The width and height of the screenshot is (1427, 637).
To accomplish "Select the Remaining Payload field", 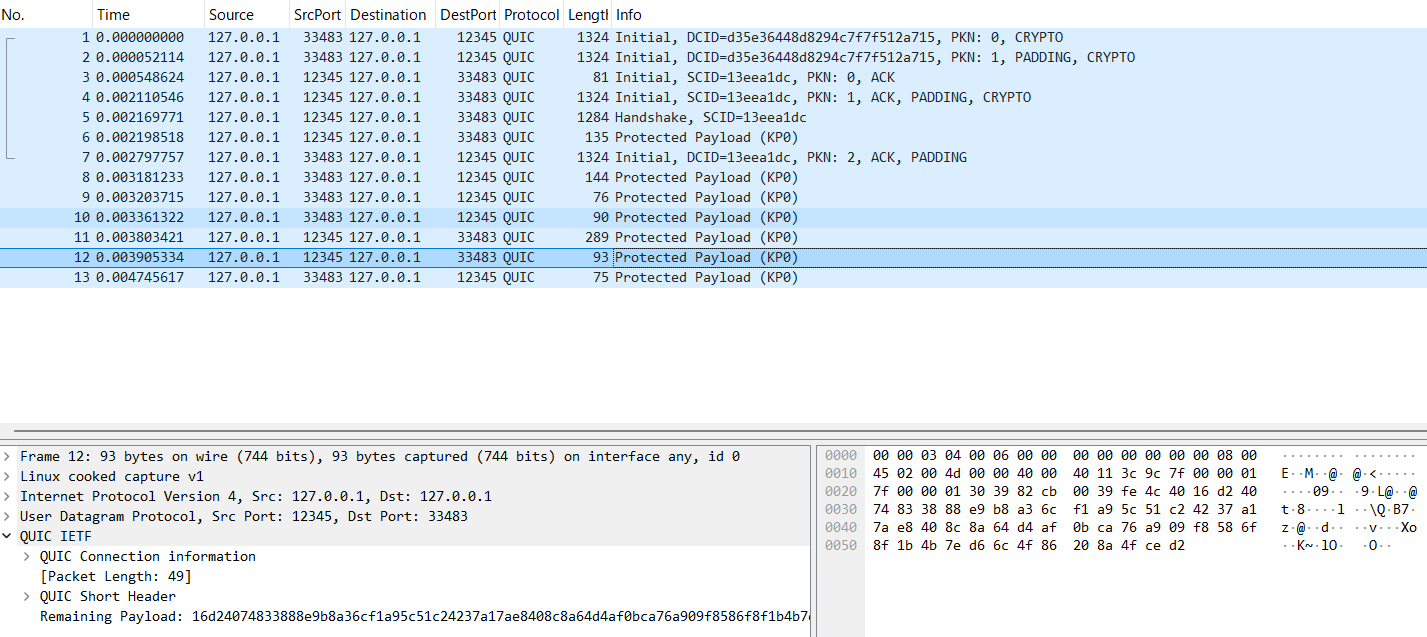I will 424,616.
